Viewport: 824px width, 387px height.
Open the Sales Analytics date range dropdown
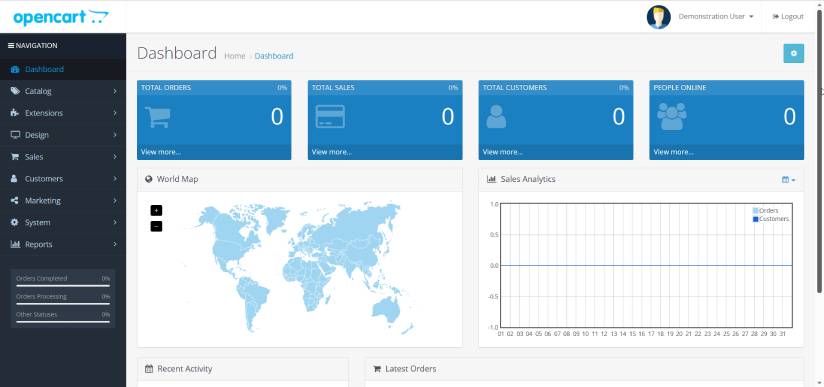(788, 180)
